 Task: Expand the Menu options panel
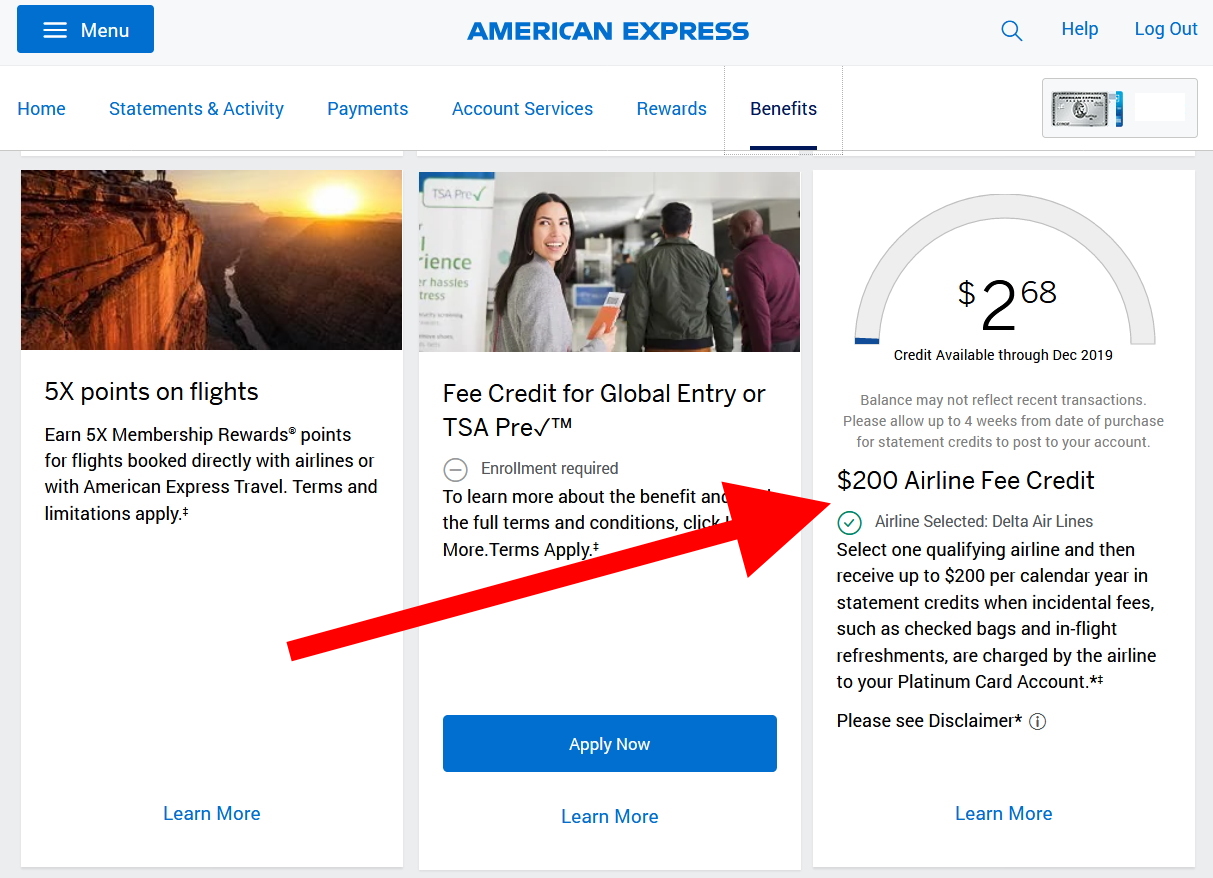[x=84, y=29]
